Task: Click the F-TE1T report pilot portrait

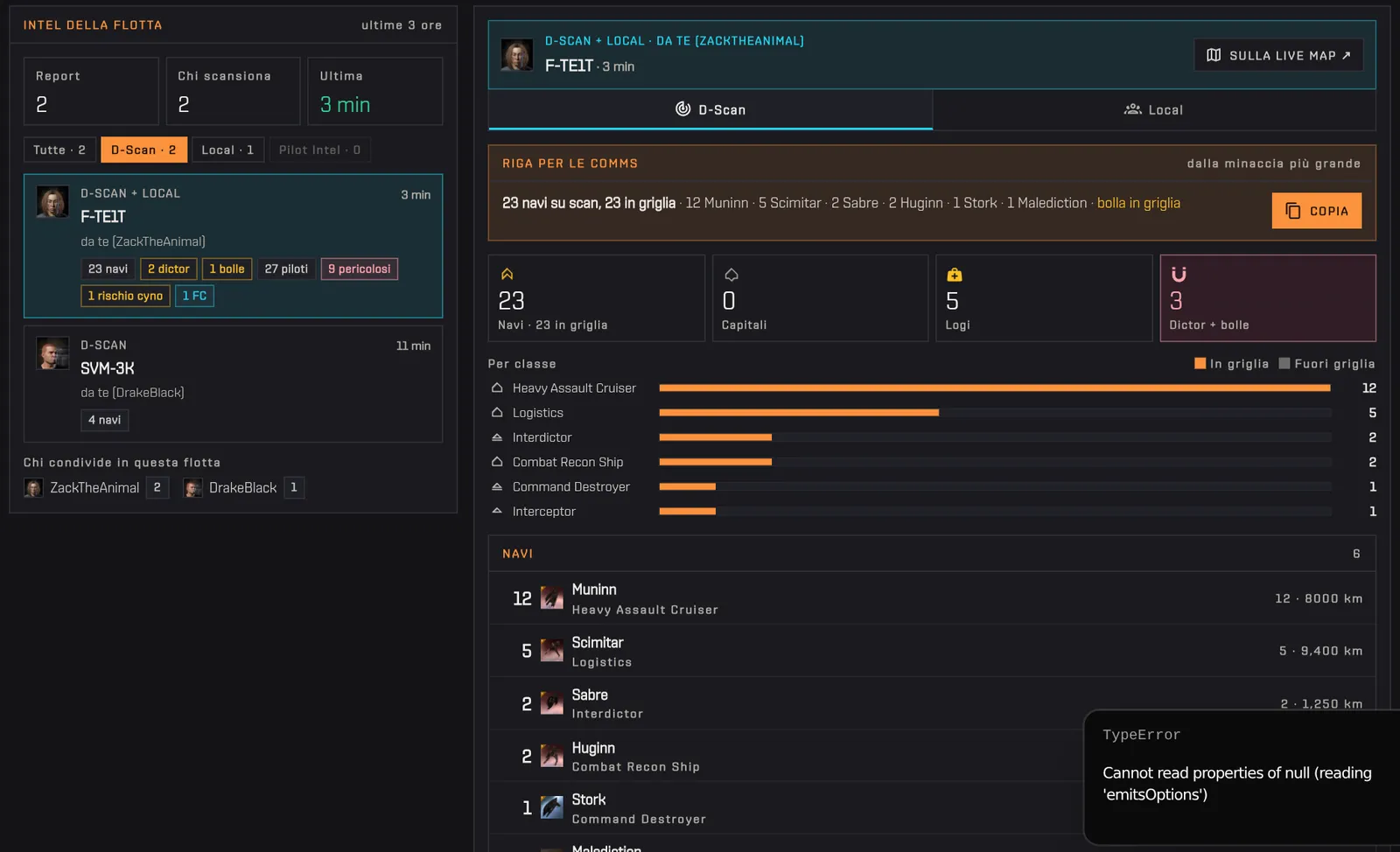Action: 52,202
